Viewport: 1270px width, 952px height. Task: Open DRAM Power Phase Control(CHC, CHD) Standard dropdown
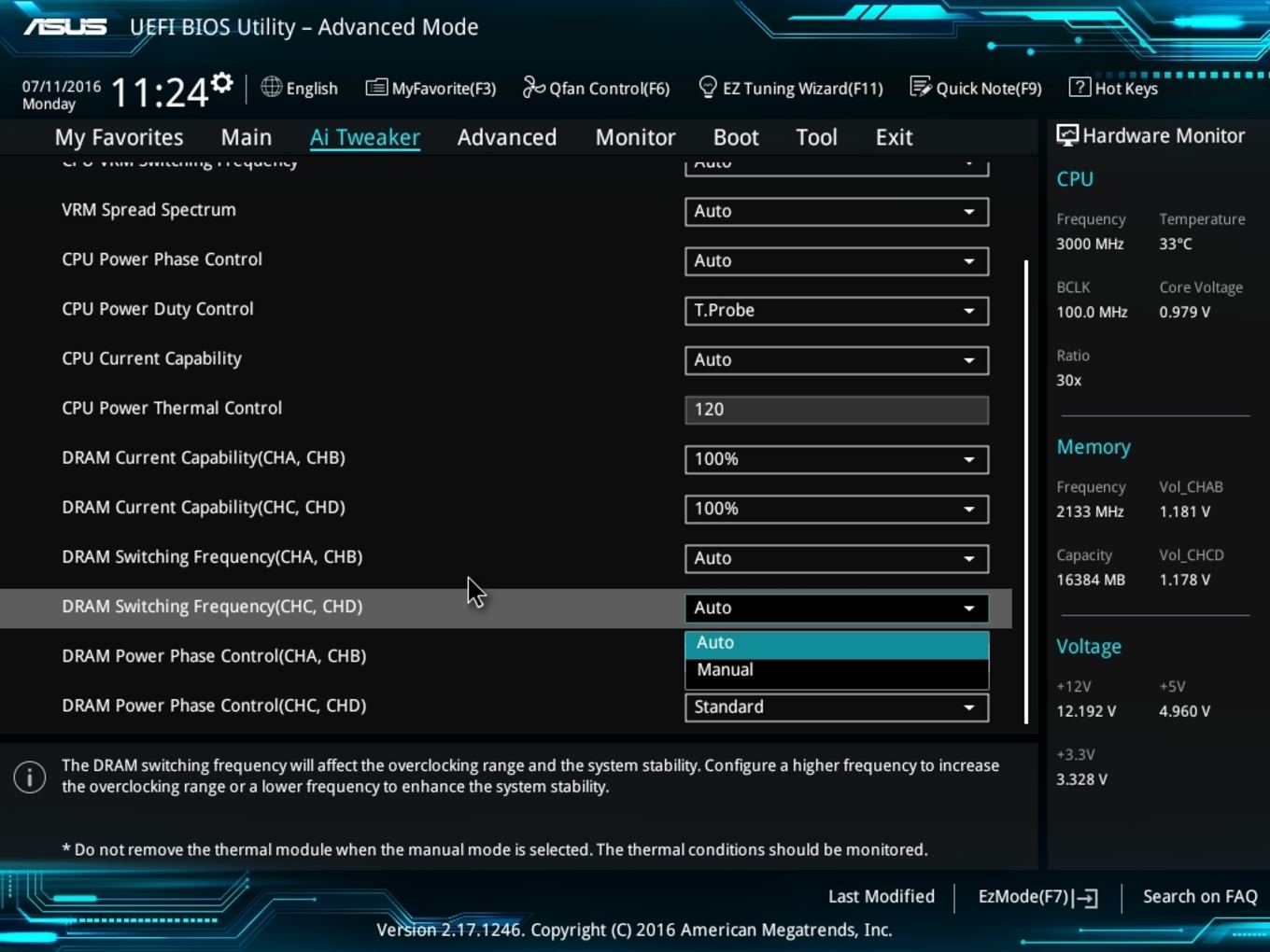tap(837, 707)
